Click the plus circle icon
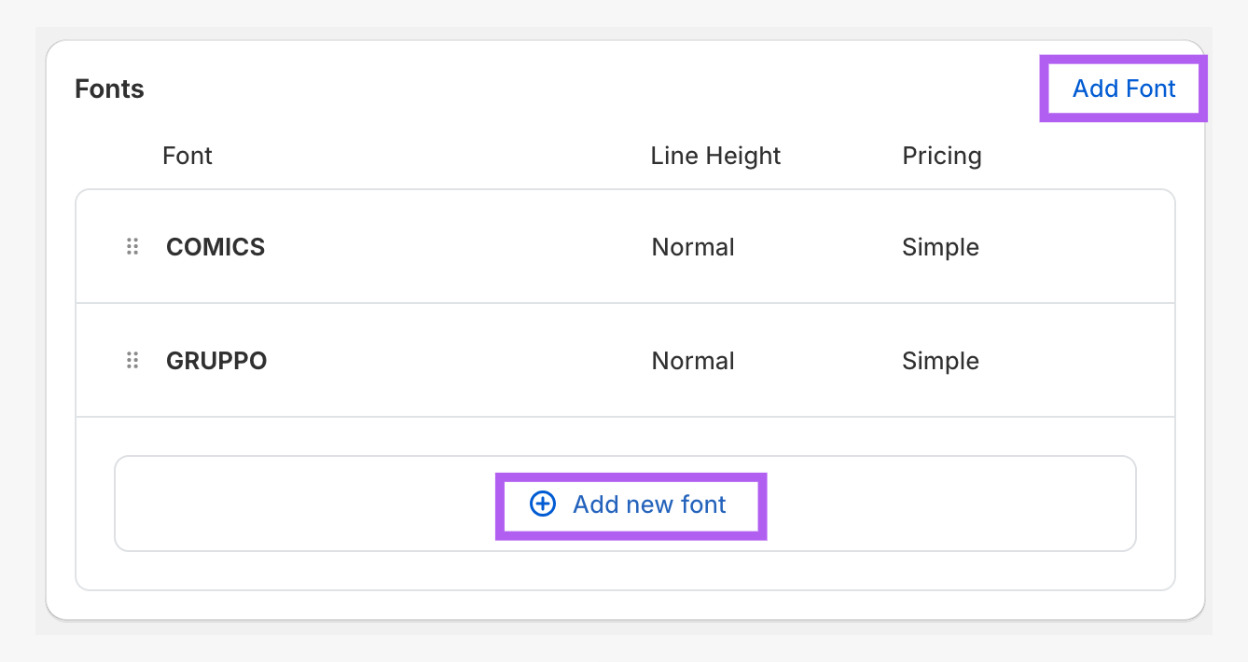This screenshot has width=1248, height=662. pyautogui.click(x=542, y=504)
